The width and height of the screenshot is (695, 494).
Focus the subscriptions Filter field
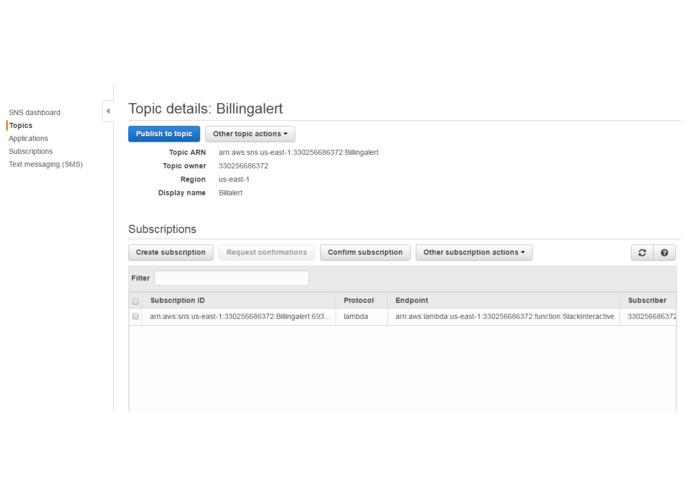(x=231, y=278)
